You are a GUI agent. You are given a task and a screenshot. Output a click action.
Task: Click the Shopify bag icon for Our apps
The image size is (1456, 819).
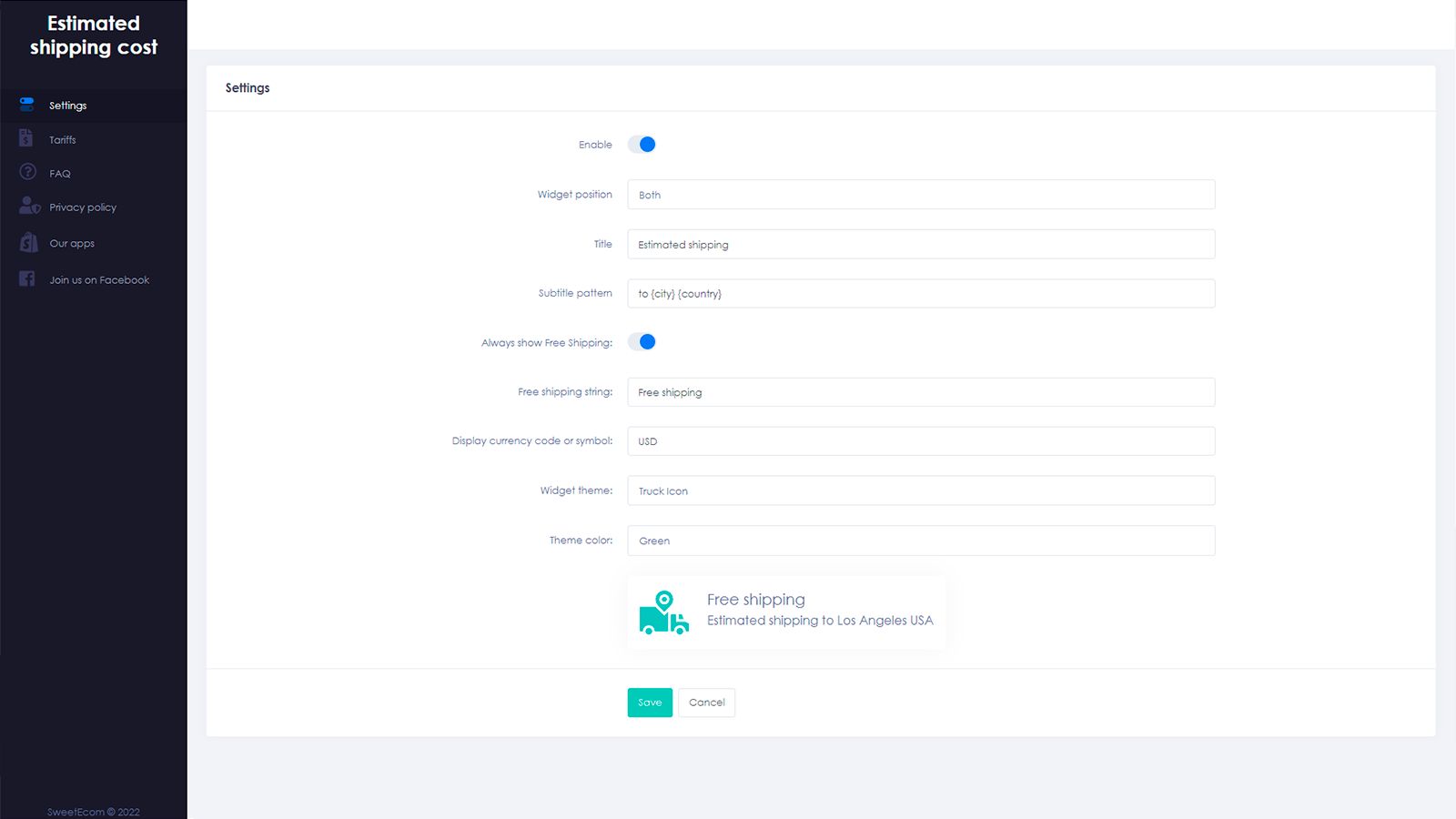[x=26, y=242]
